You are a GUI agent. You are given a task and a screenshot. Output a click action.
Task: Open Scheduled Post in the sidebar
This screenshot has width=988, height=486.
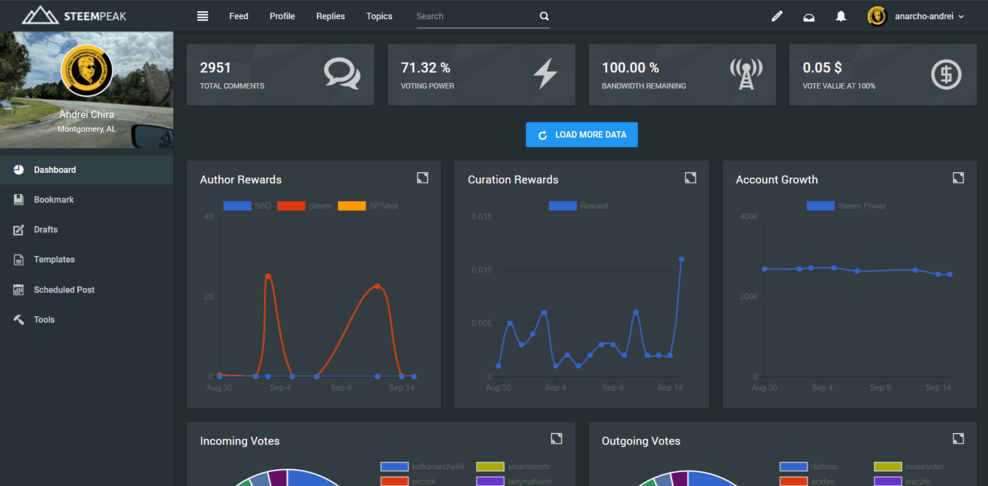pos(86,290)
